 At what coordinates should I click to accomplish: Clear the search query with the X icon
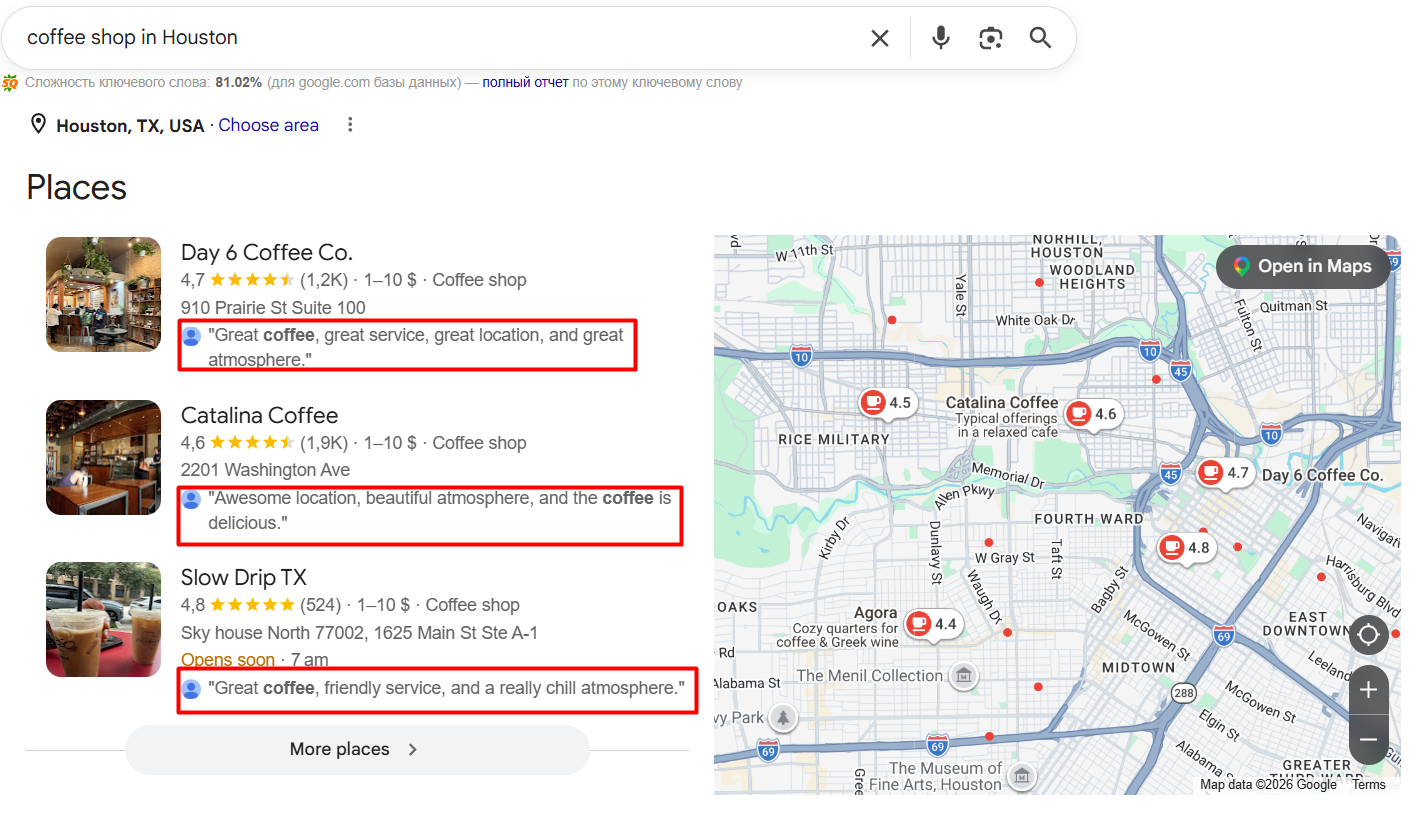click(879, 38)
